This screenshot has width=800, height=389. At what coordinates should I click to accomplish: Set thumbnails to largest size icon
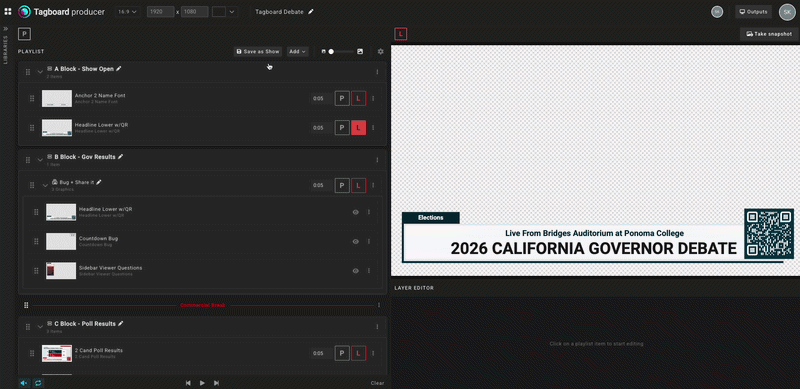tap(360, 52)
